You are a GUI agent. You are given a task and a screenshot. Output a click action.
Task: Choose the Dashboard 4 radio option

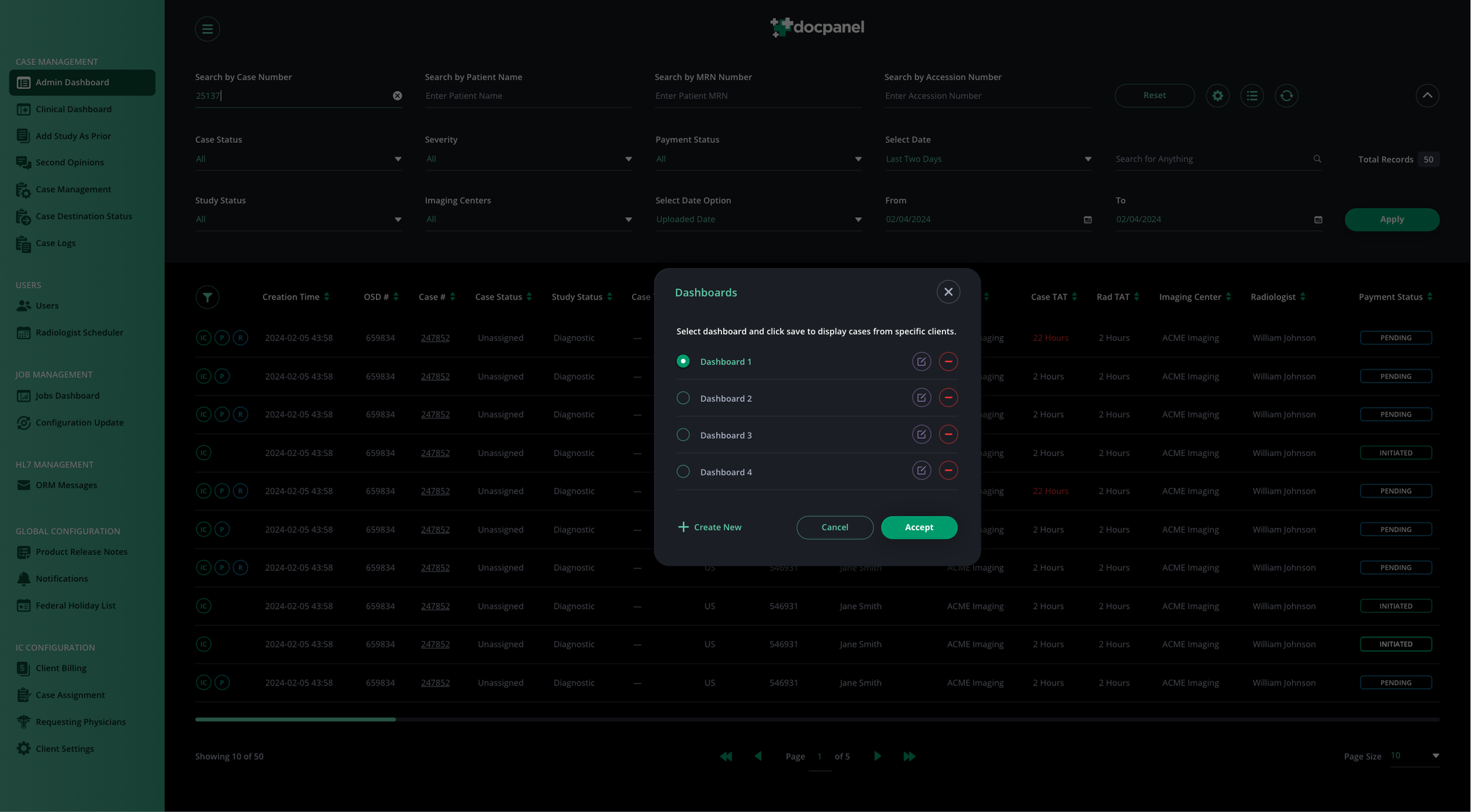click(683, 471)
